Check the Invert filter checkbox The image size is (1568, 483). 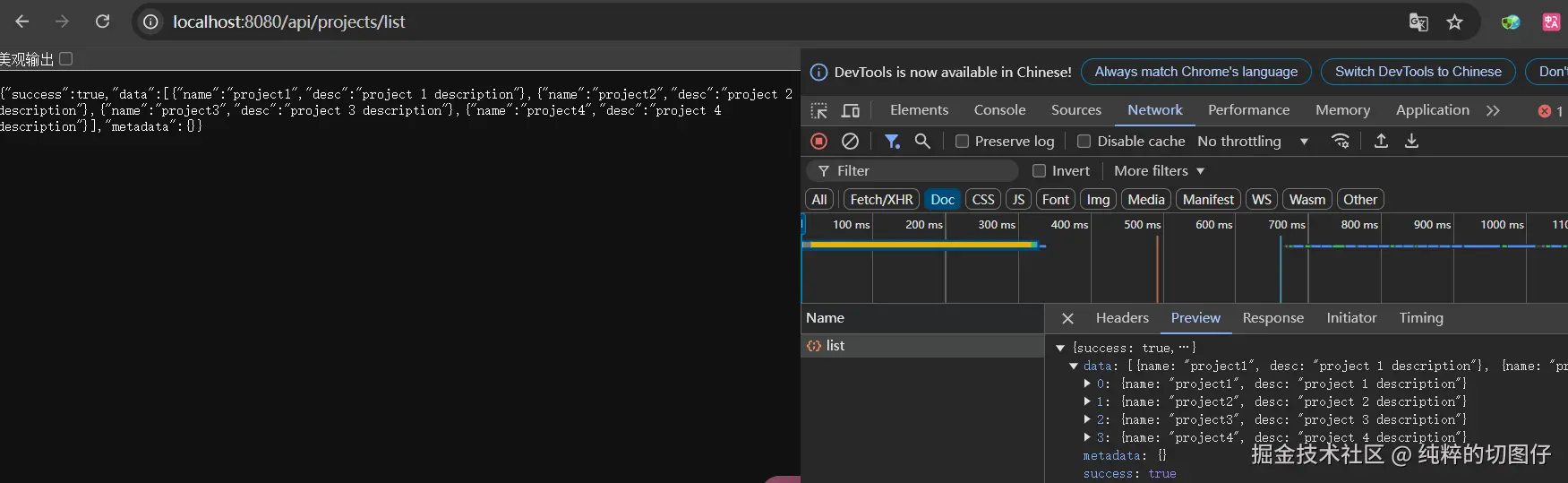(1039, 170)
